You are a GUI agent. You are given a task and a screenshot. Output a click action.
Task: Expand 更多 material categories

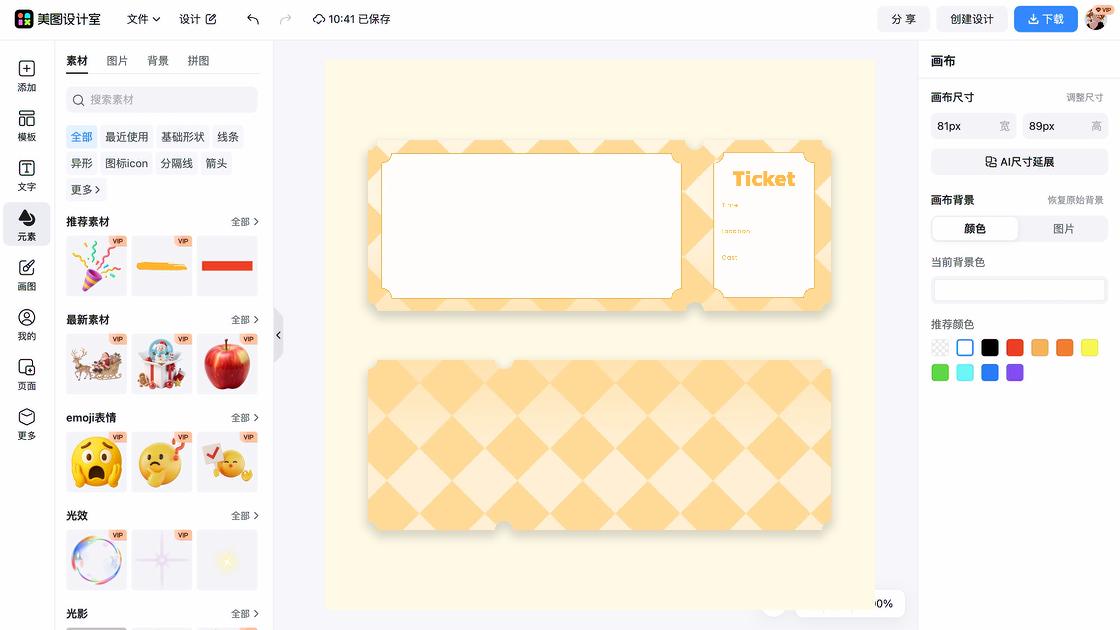point(85,189)
